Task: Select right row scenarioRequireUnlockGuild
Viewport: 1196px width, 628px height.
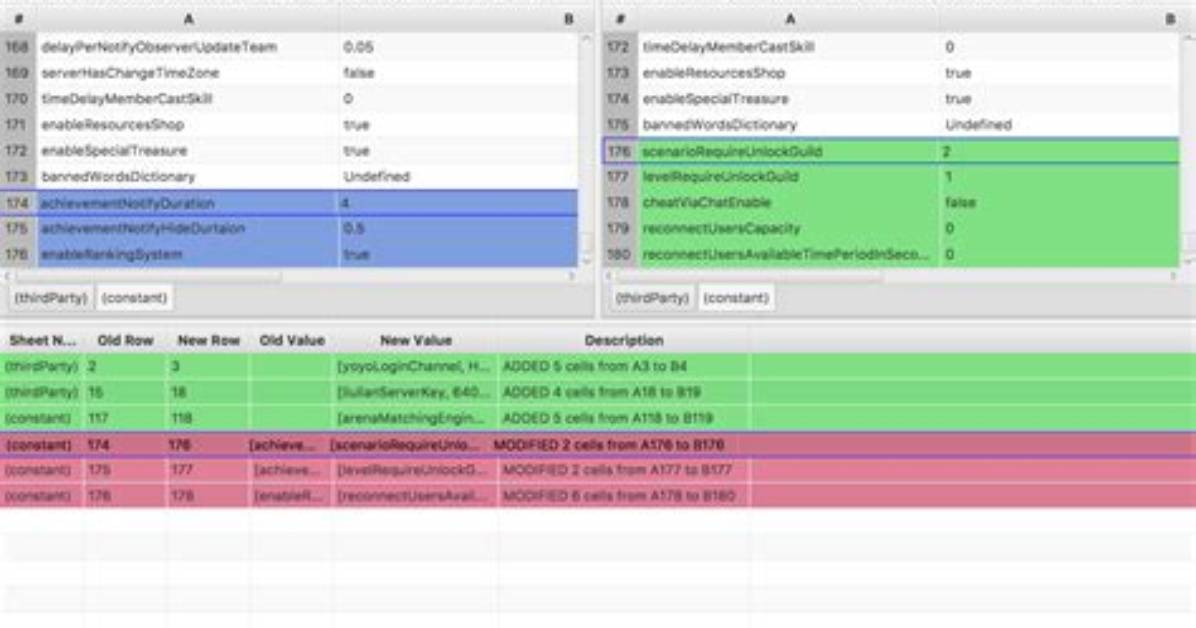Action: 891,151
